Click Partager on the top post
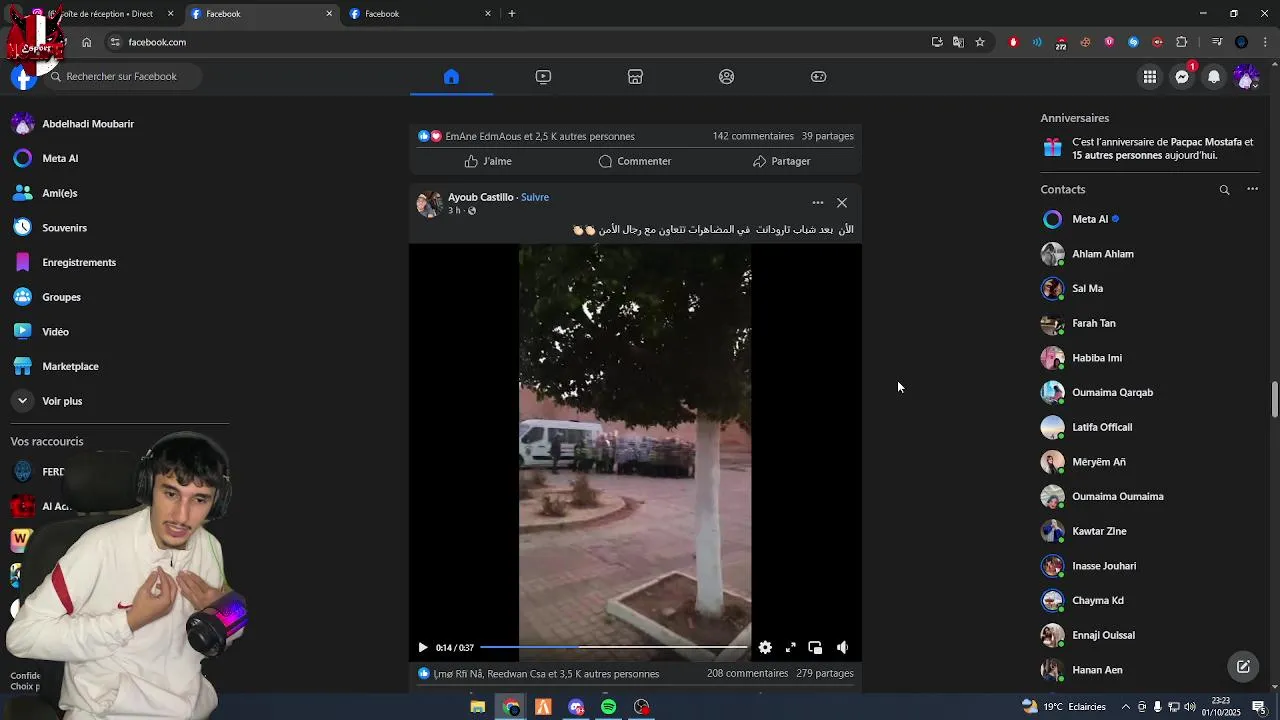This screenshot has height=720, width=1280. (782, 161)
